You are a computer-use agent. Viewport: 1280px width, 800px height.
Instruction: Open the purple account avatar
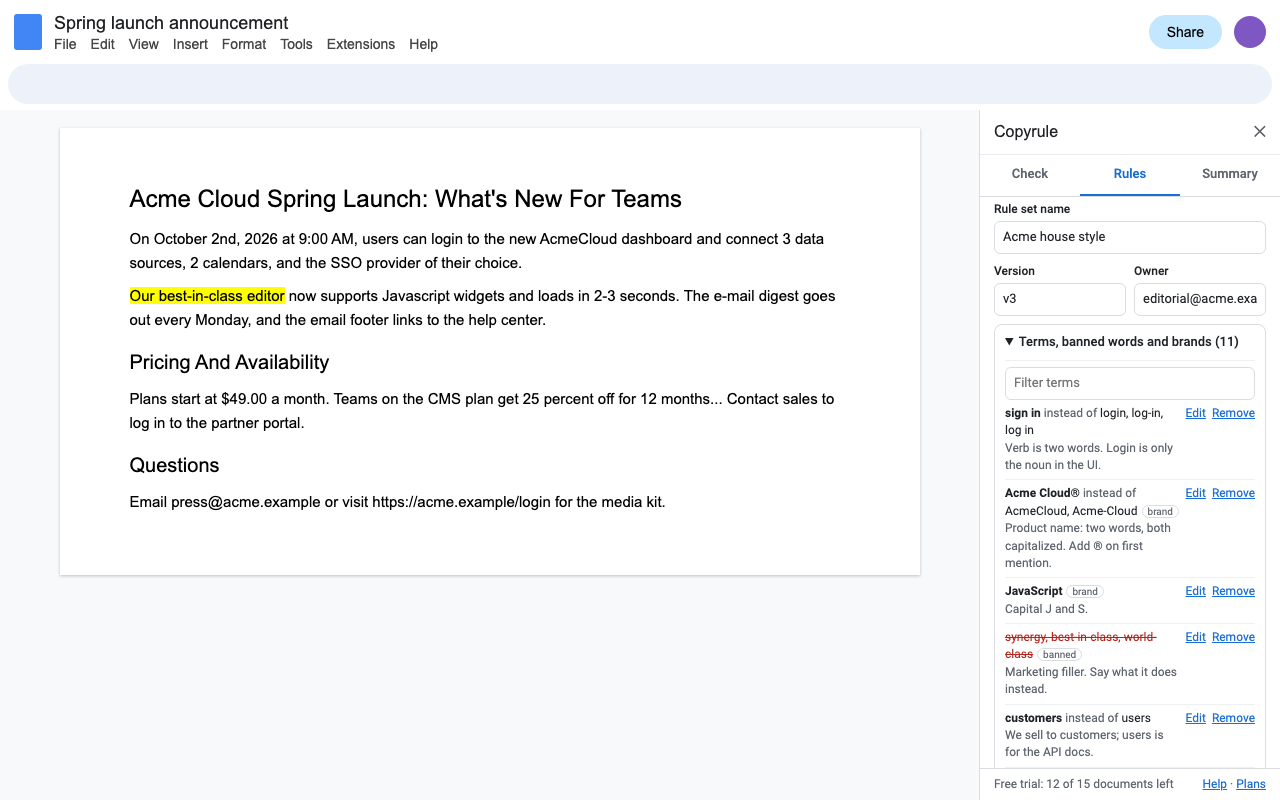pyautogui.click(x=1250, y=32)
